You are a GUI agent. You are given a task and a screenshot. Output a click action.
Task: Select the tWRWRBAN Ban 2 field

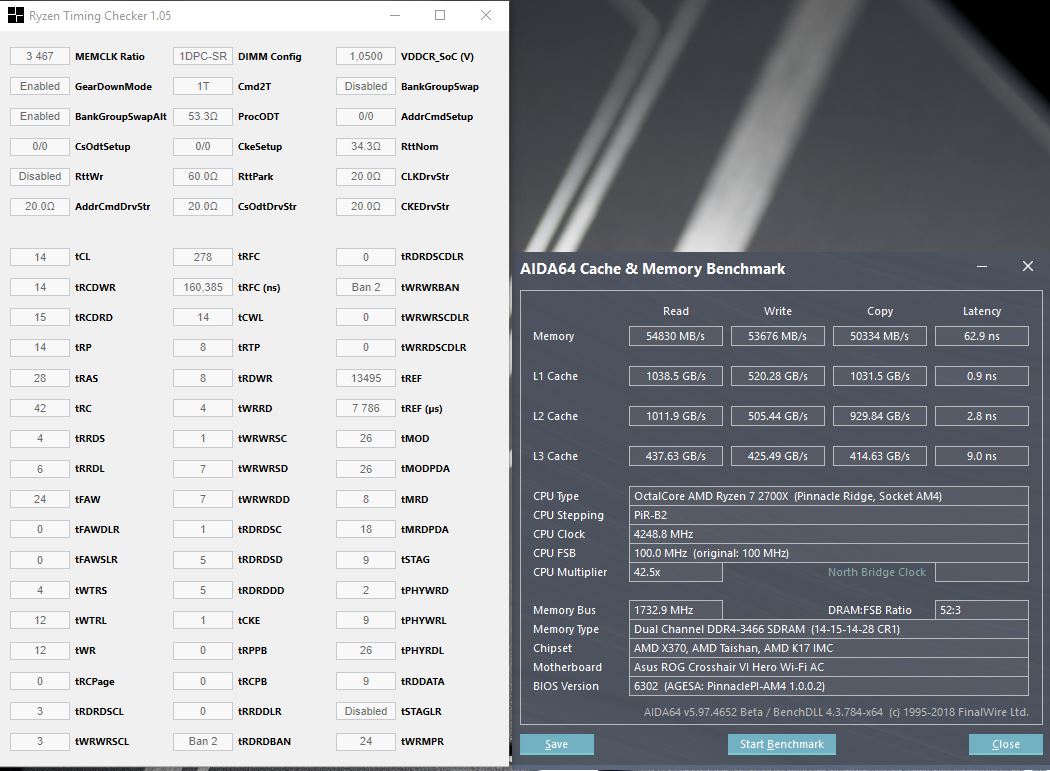point(366,287)
